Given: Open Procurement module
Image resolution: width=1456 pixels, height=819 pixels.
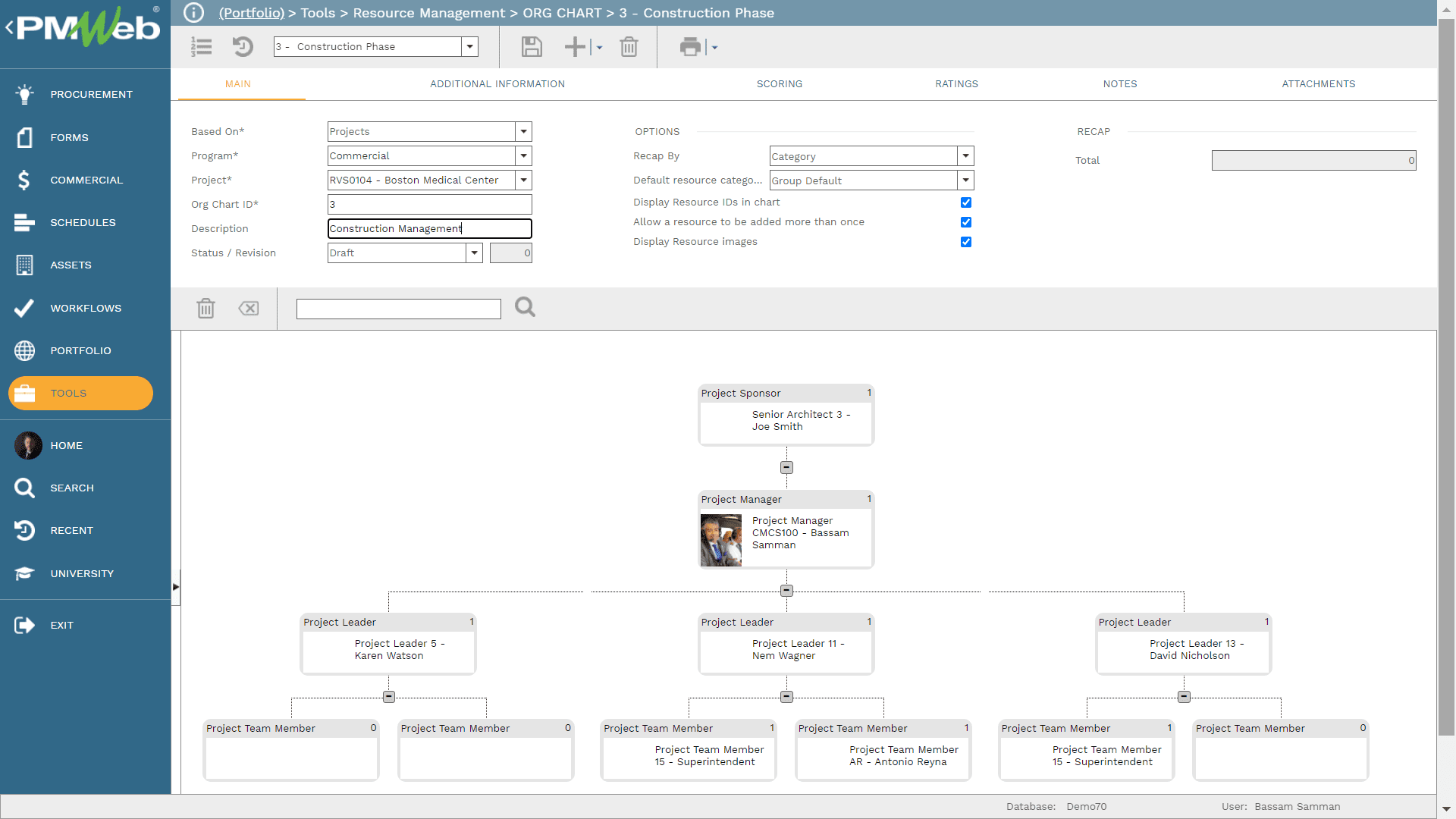Looking at the screenshot, I should (85, 94).
